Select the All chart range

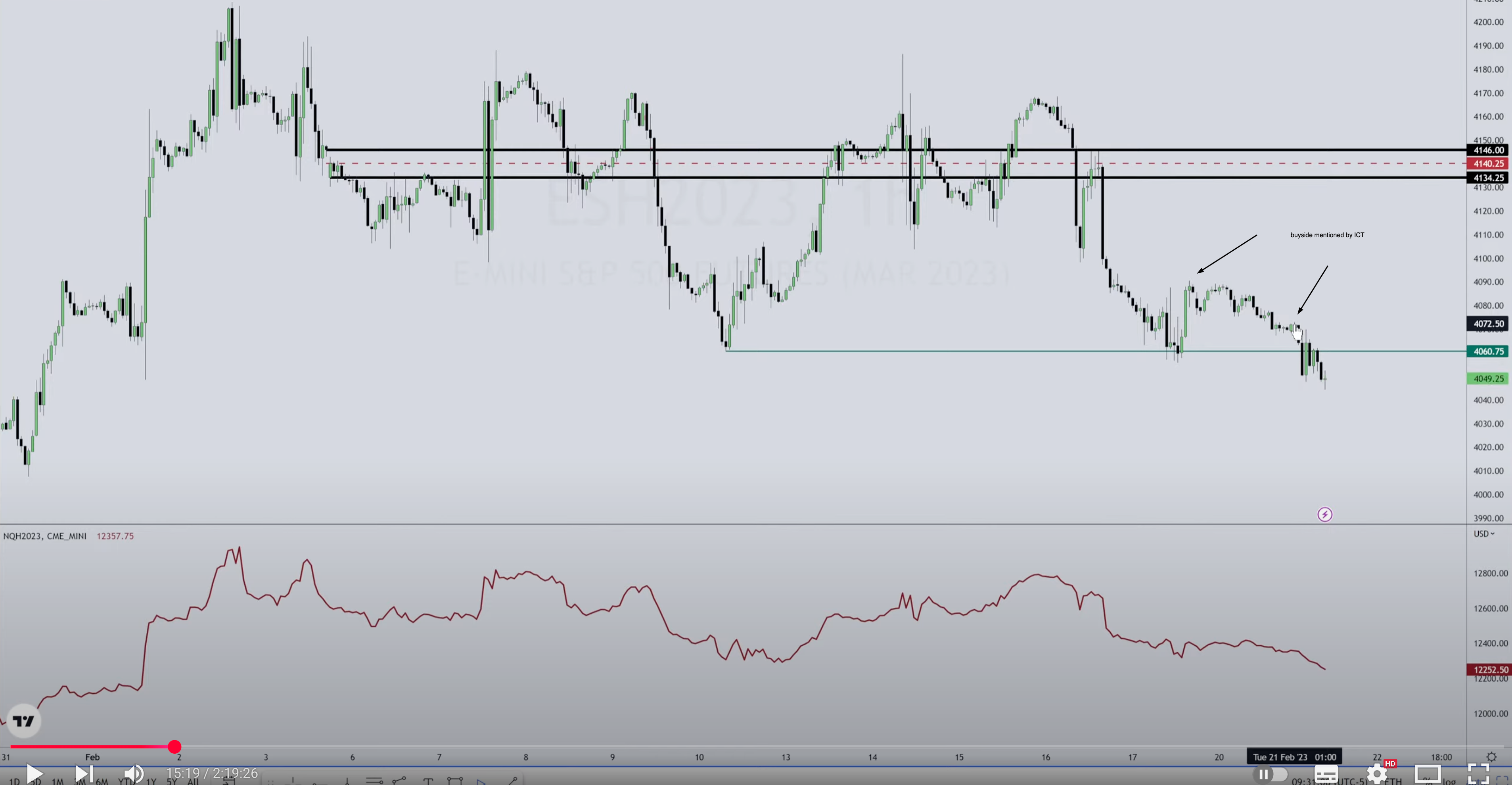[193, 781]
